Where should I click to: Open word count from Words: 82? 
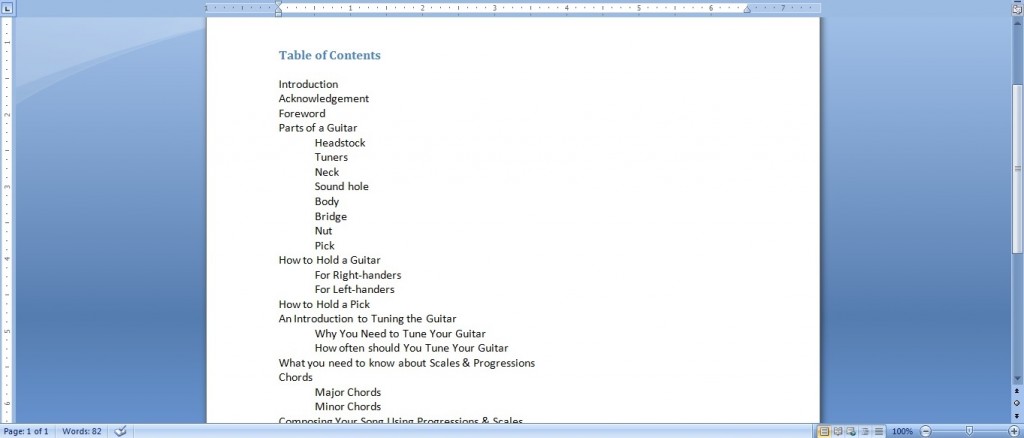83,431
